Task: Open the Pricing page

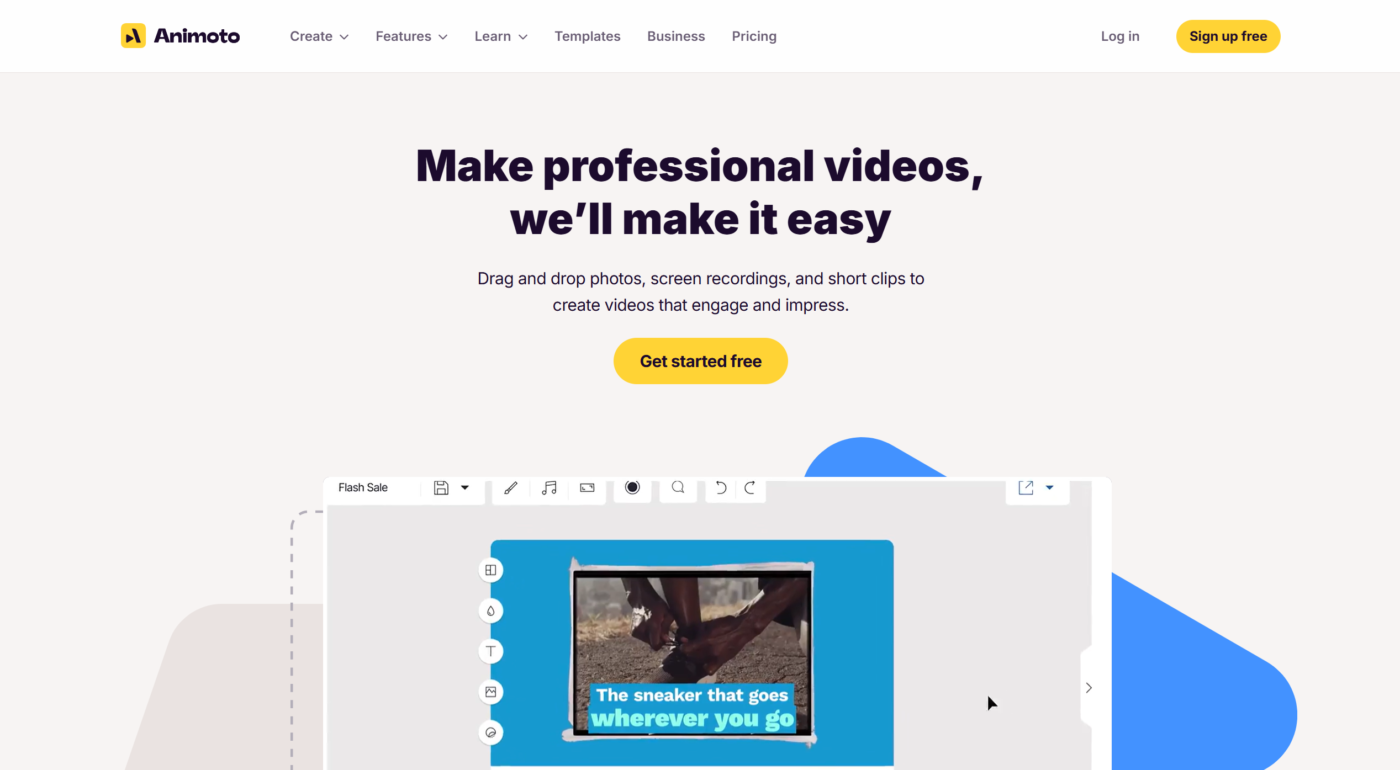Action: [754, 36]
